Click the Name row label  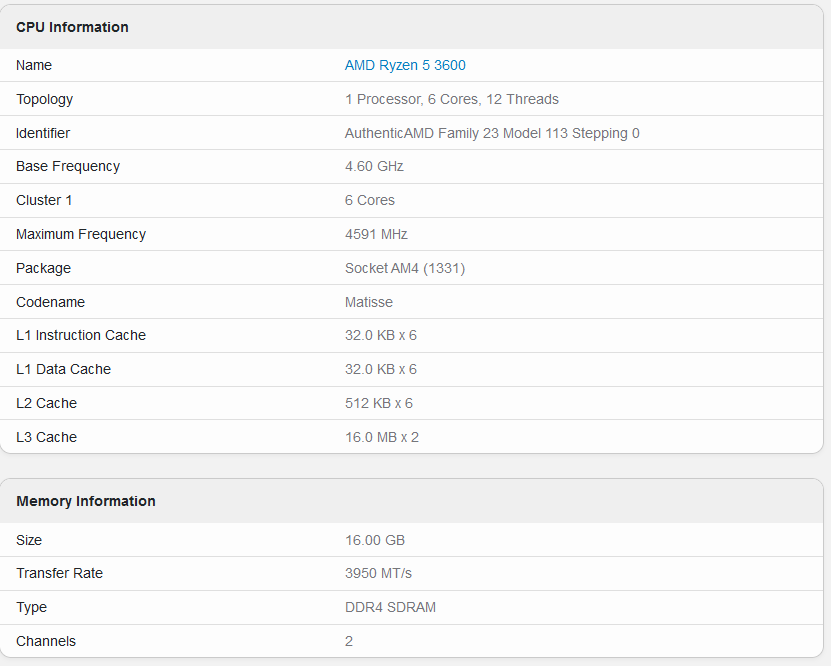click(34, 65)
